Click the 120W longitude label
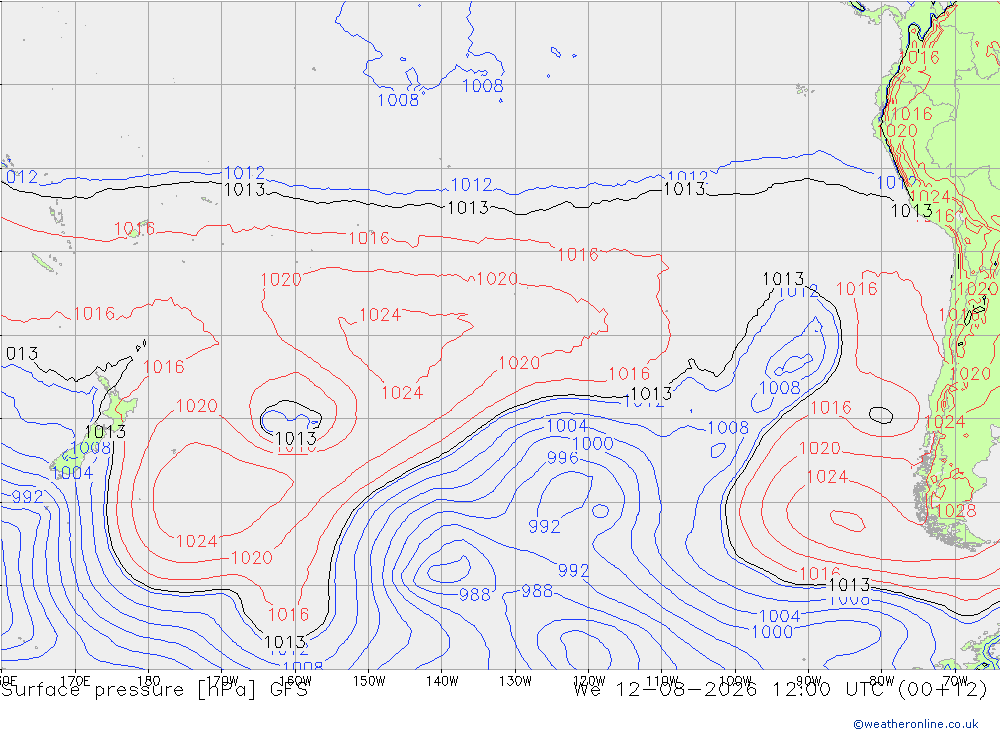The height and width of the screenshot is (733, 1000). [589, 681]
